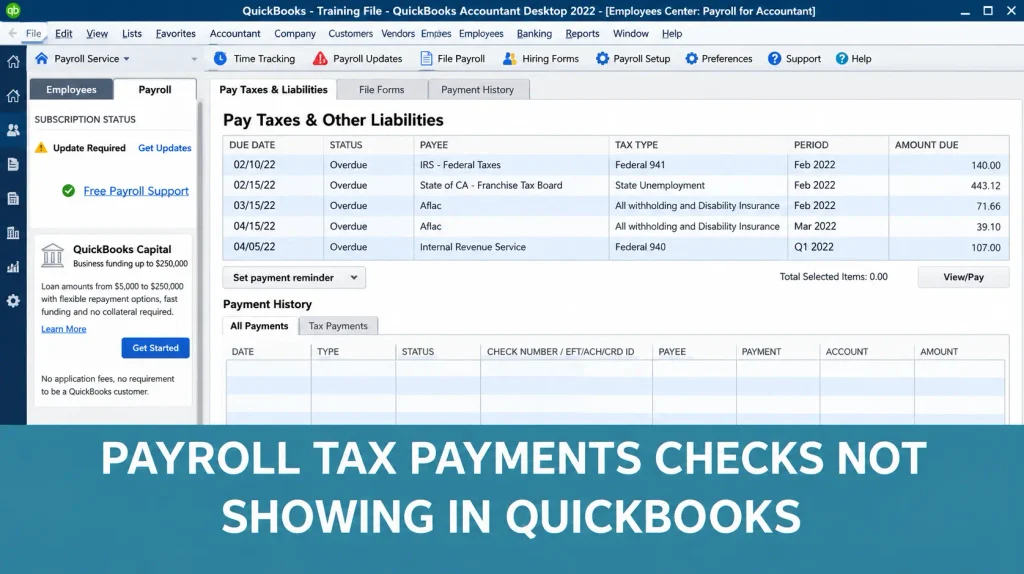Open the building icon in left sidebar
This screenshot has width=1024, height=574.
coord(13,232)
